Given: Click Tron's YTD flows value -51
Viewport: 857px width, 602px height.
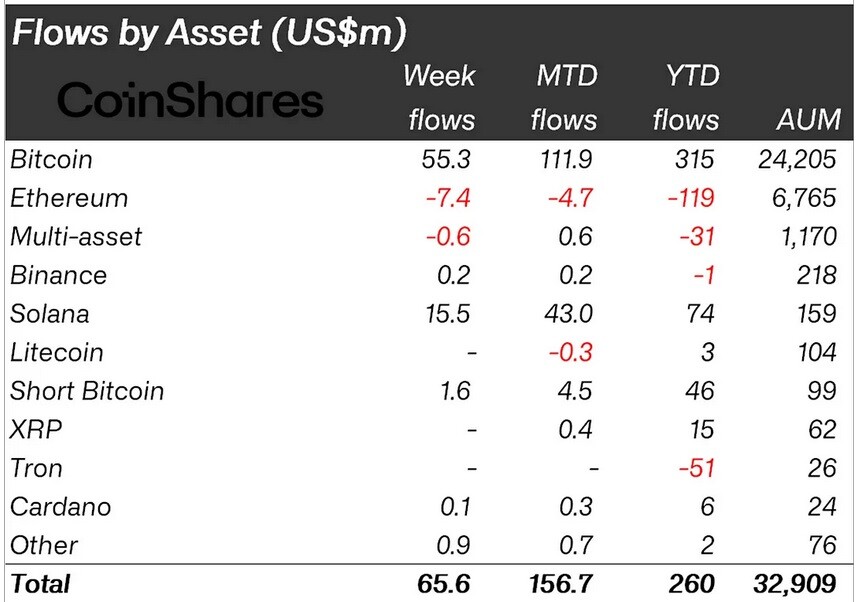Looking at the screenshot, I should click(x=696, y=468).
